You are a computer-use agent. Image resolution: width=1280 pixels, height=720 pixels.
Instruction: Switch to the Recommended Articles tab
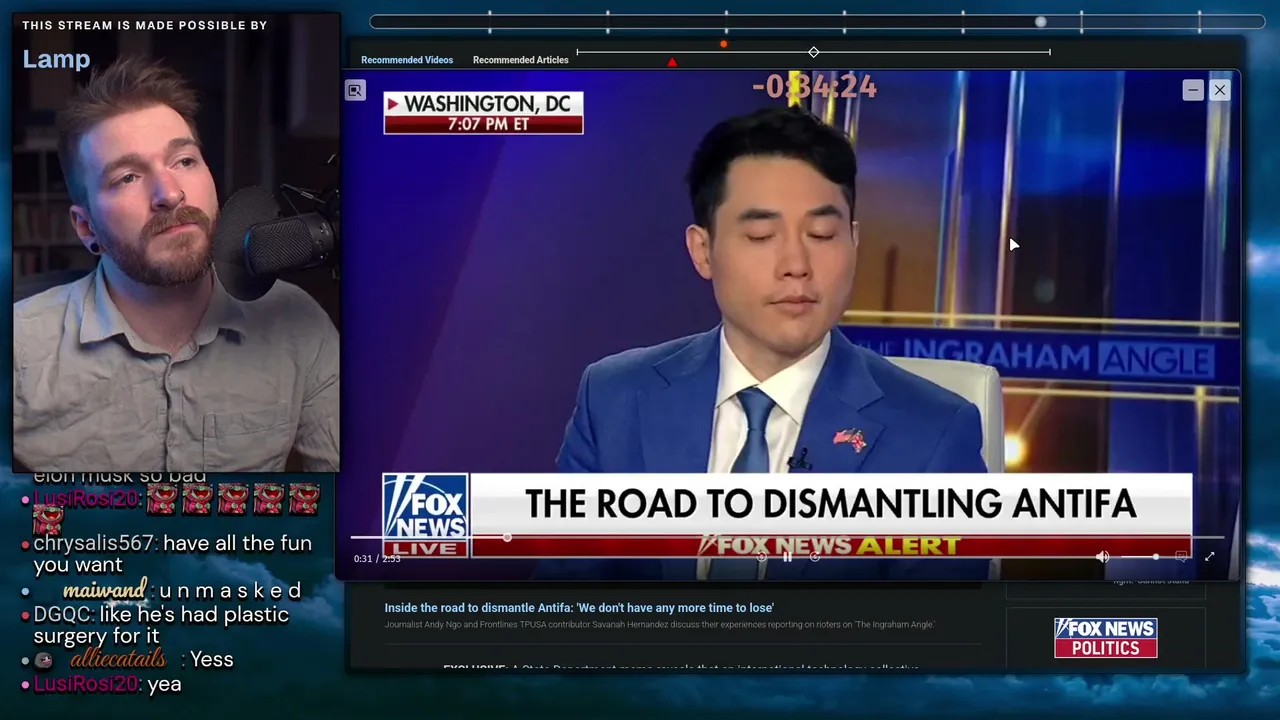click(520, 60)
